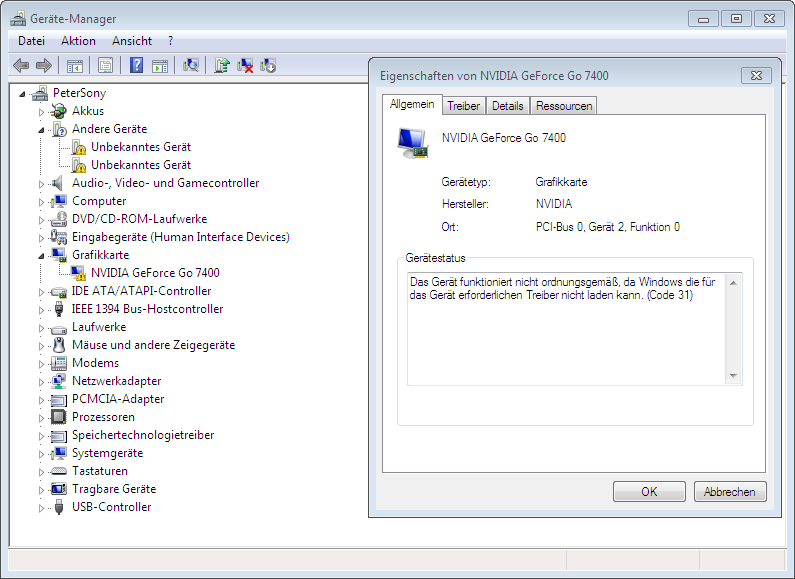The width and height of the screenshot is (795, 579).
Task: Select the first Unbekanntes Gerät entry
Action: tap(140, 147)
